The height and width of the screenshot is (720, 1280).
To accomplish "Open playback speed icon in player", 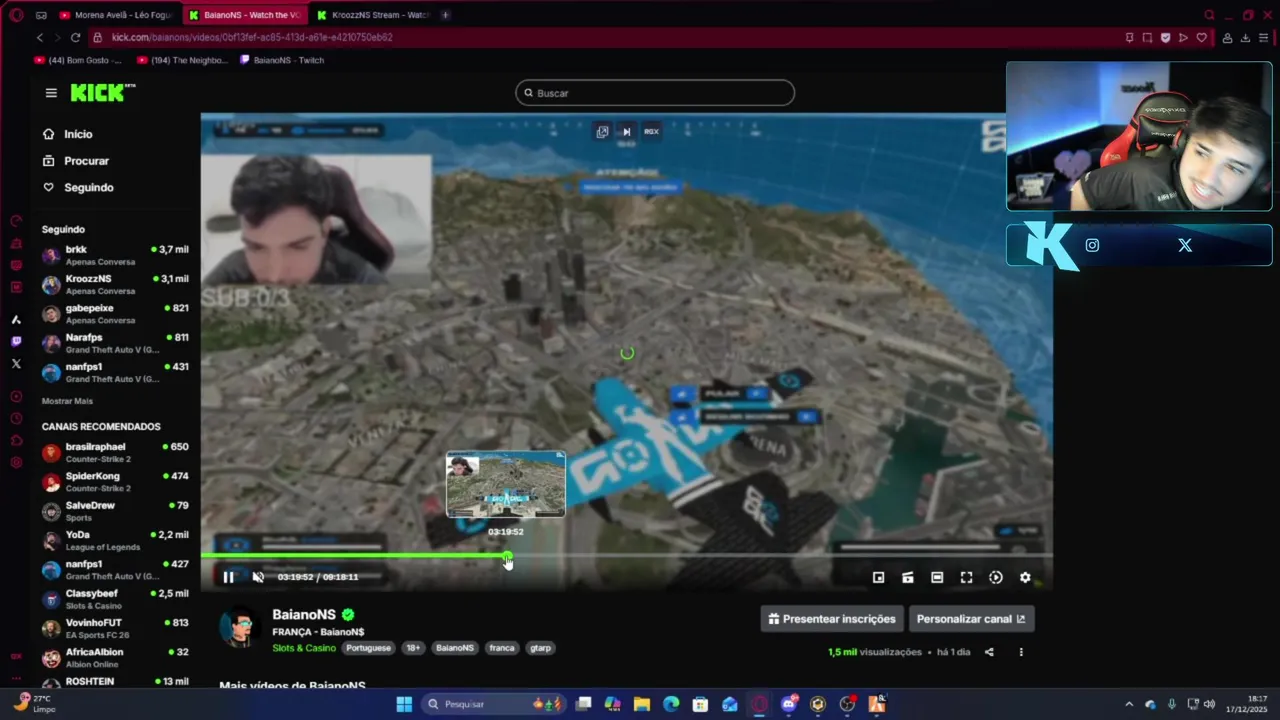I will coord(996,577).
